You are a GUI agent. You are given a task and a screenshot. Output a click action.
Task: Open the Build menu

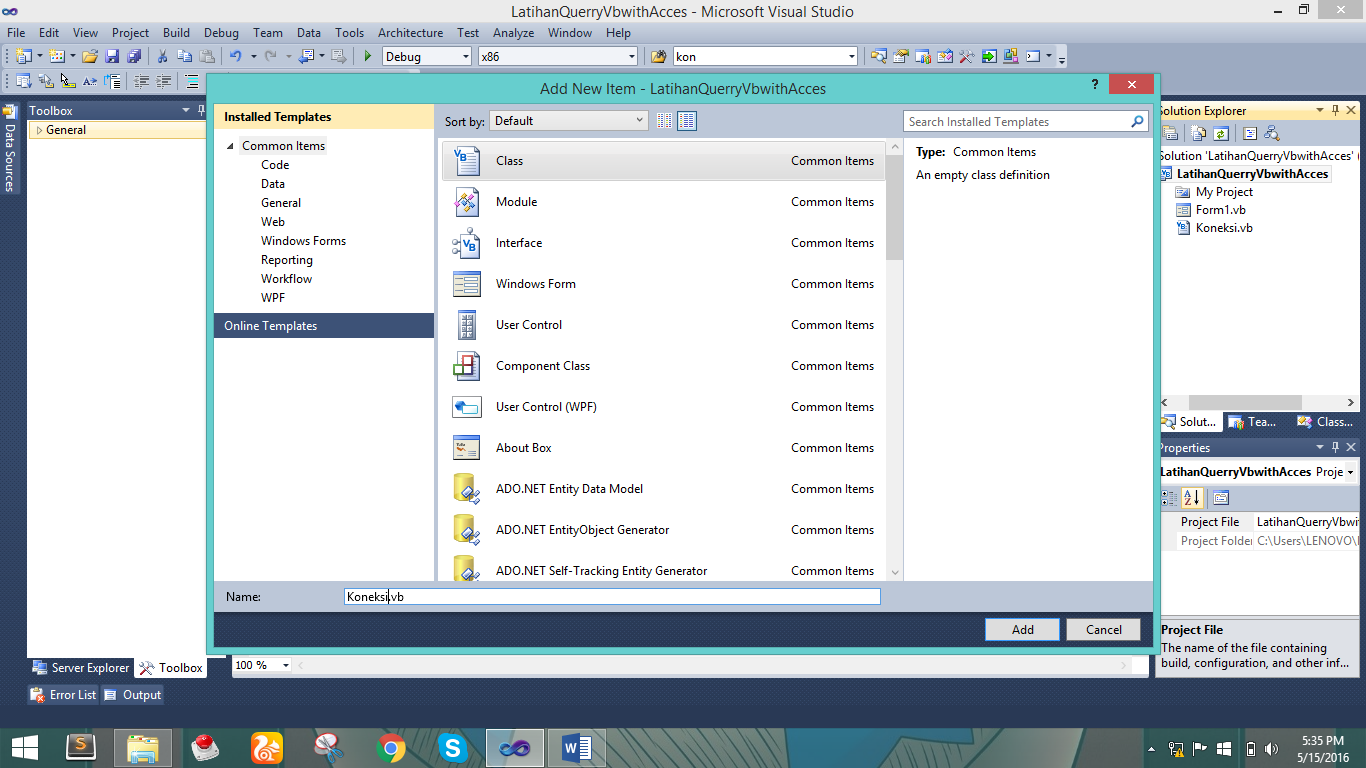[x=176, y=33]
